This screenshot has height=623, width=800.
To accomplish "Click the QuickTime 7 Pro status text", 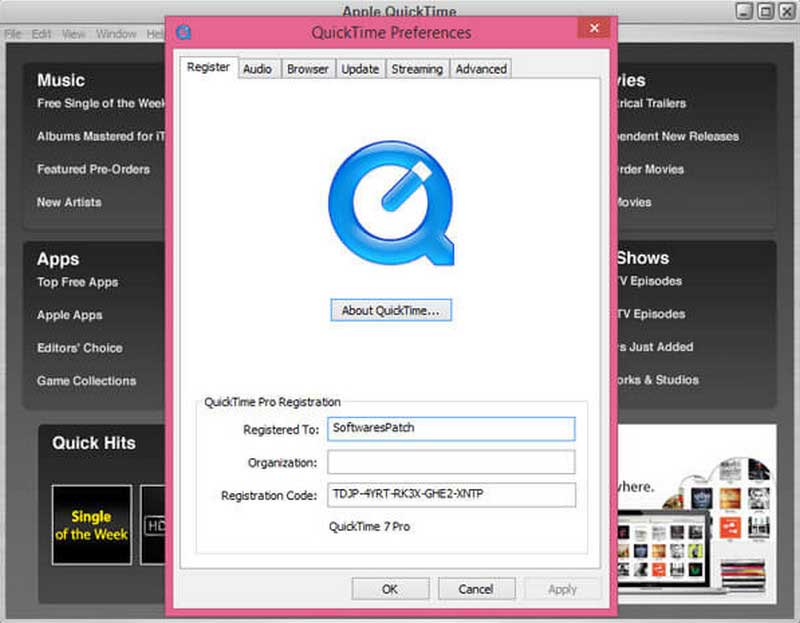I will point(369,527).
